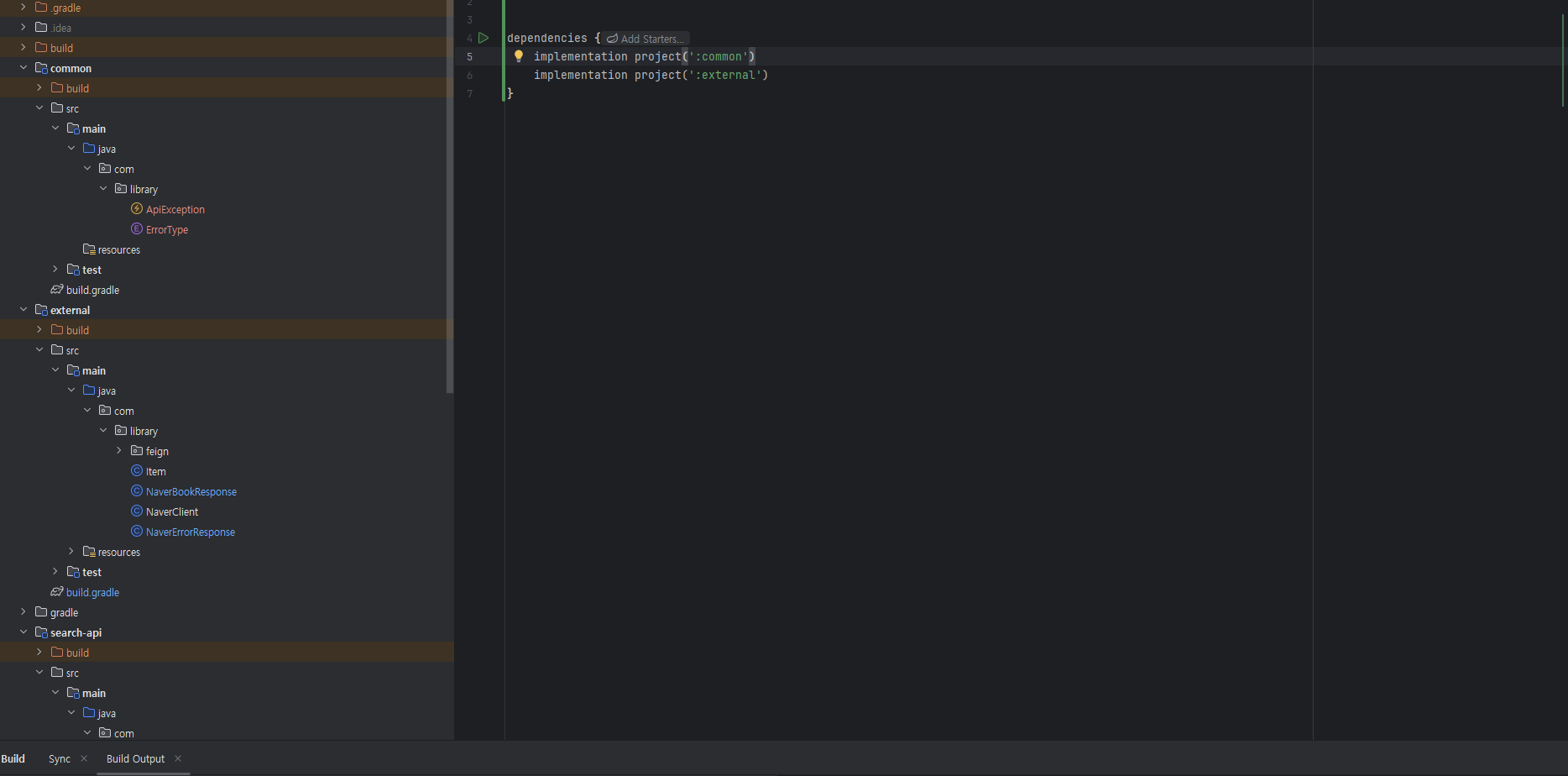Expand the resources folder under external
The width and height of the screenshot is (1568, 776).
click(x=71, y=551)
